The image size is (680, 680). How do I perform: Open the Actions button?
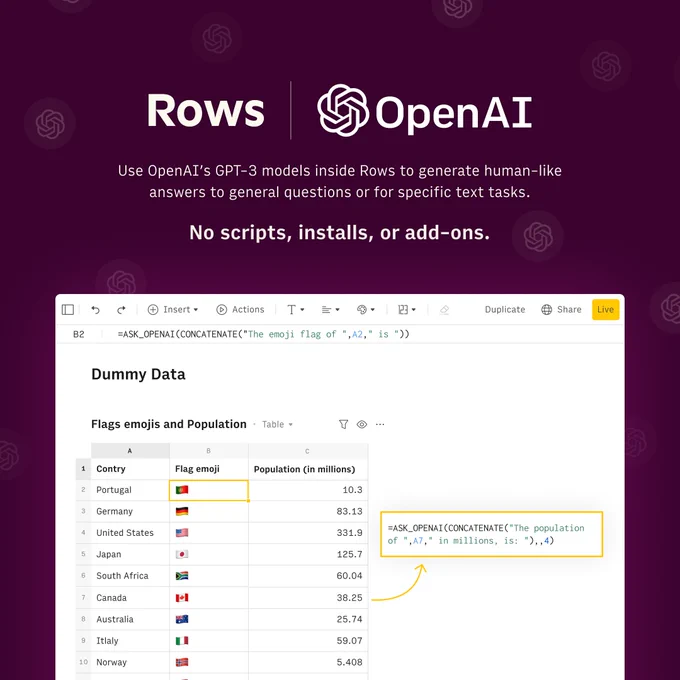pos(240,310)
